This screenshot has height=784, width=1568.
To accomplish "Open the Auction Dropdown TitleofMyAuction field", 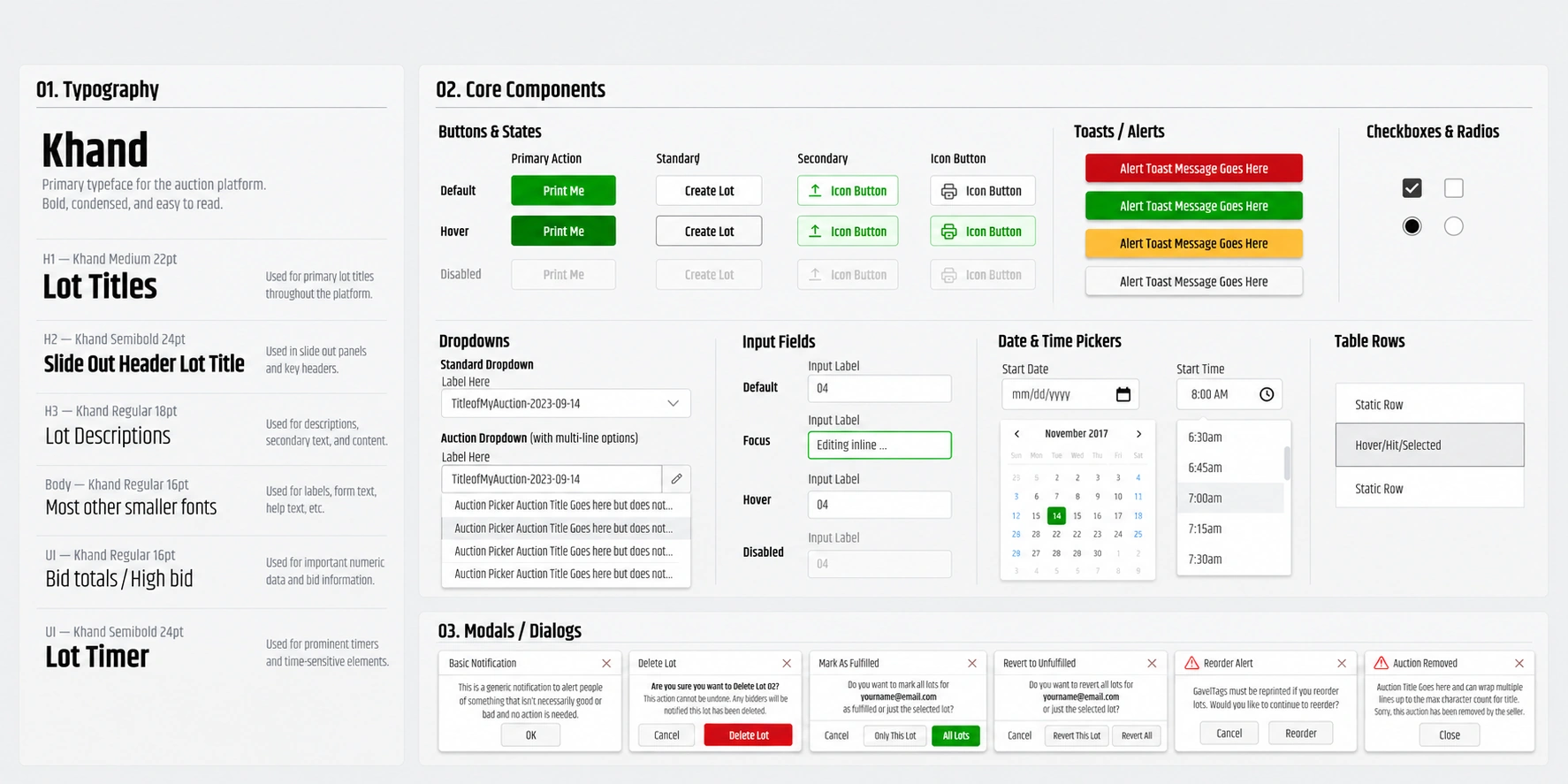I will point(552,479).
